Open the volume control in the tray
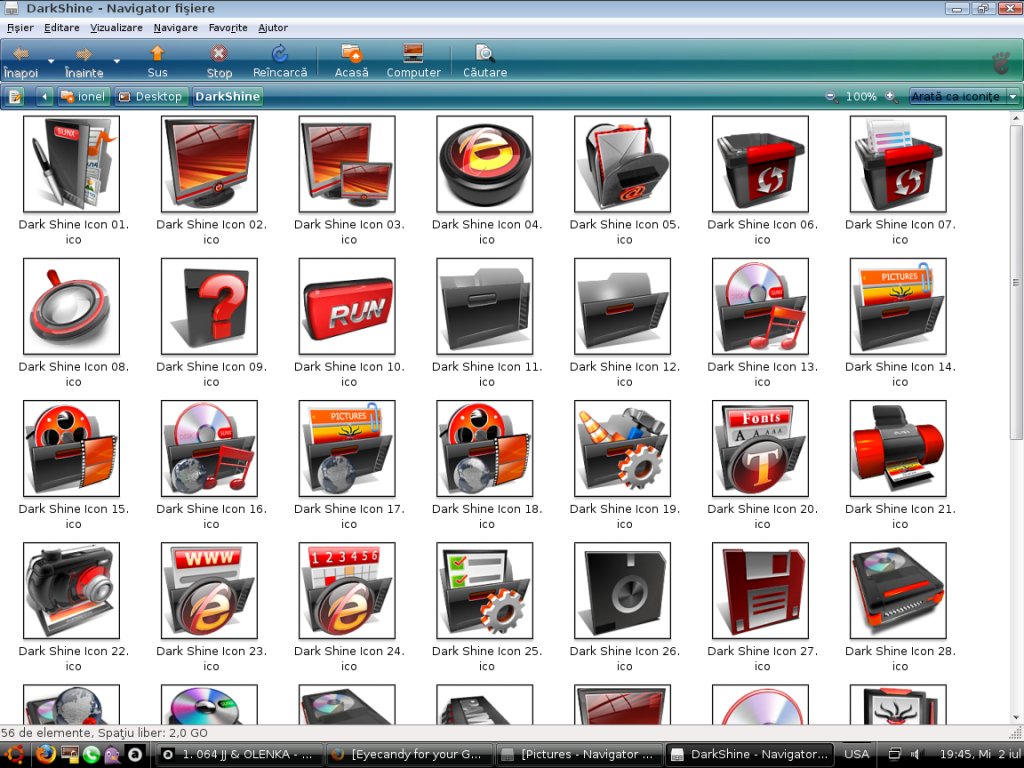 pos(916,754)
